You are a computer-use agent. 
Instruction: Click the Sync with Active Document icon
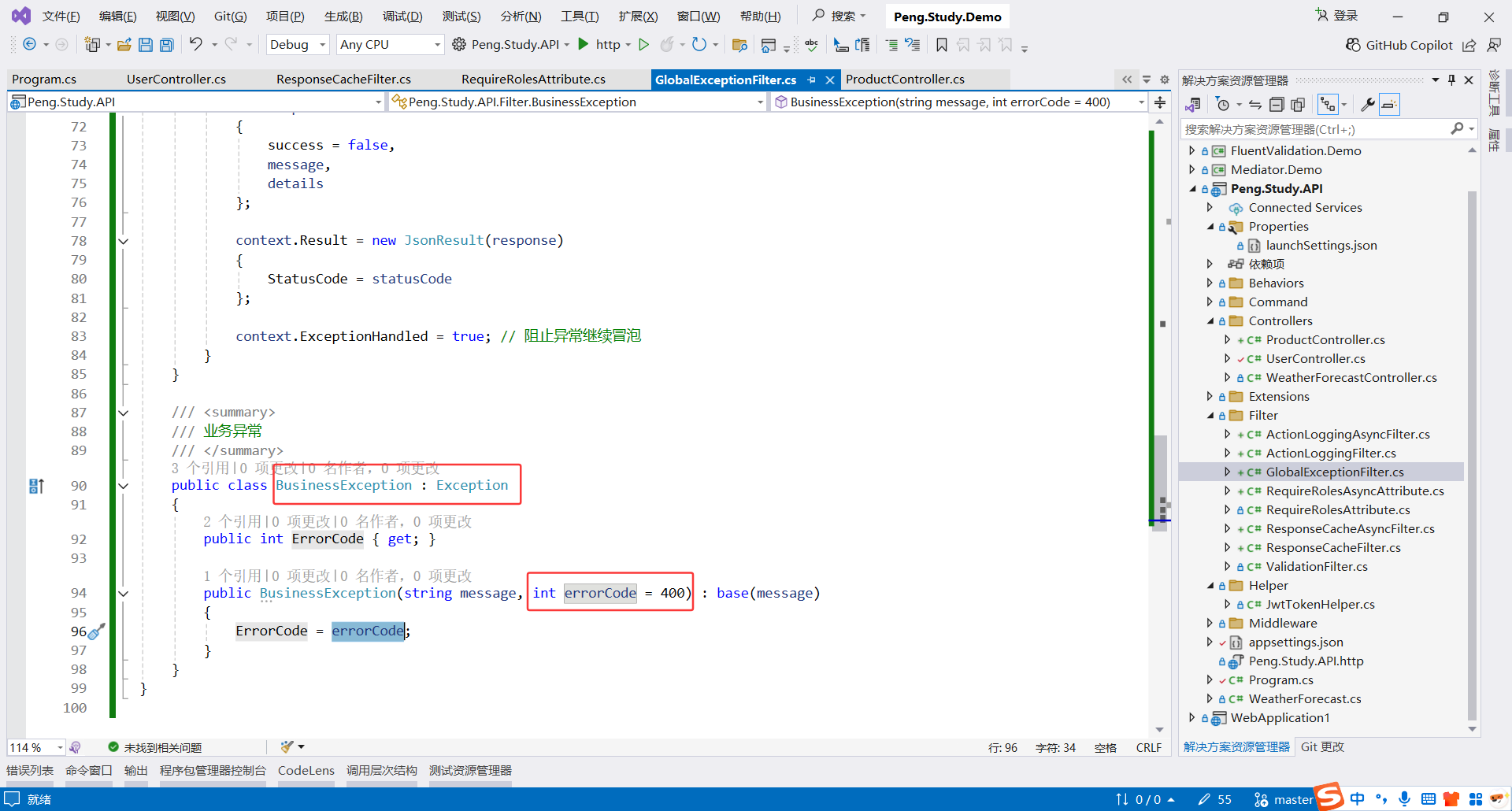[1255, 105]
